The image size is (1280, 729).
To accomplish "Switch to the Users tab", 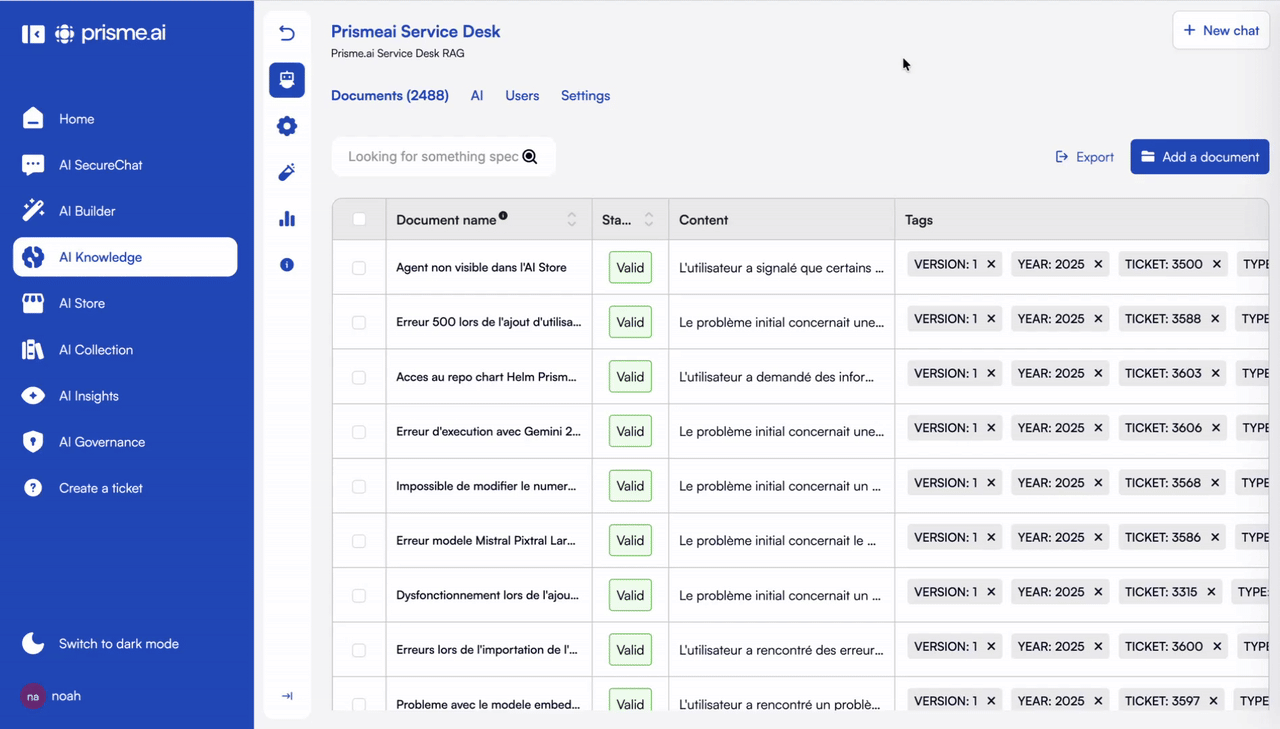I will 522,95.
